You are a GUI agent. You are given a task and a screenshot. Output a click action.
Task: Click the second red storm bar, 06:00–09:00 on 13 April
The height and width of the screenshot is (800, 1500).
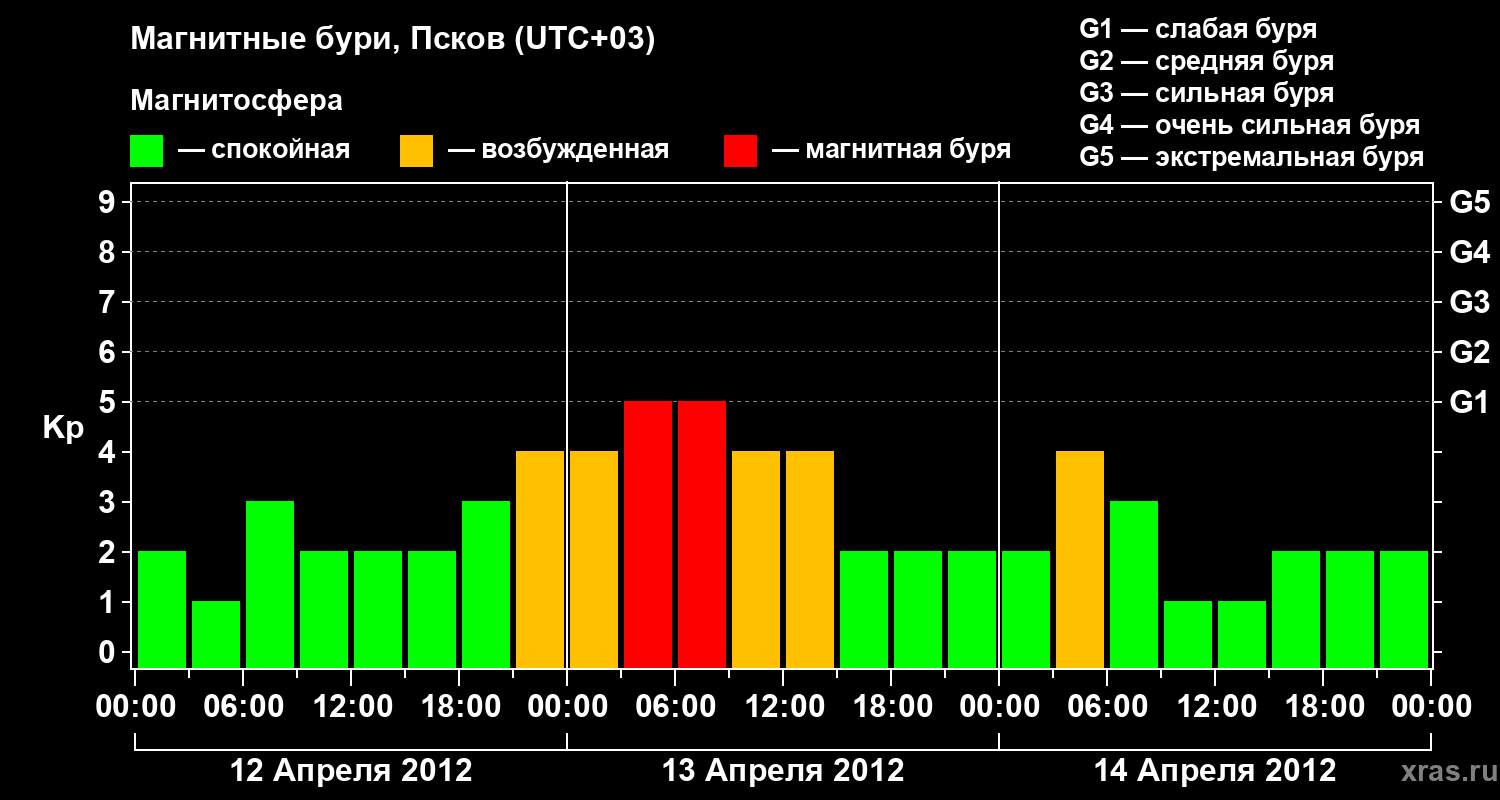[x=702, y=534]
